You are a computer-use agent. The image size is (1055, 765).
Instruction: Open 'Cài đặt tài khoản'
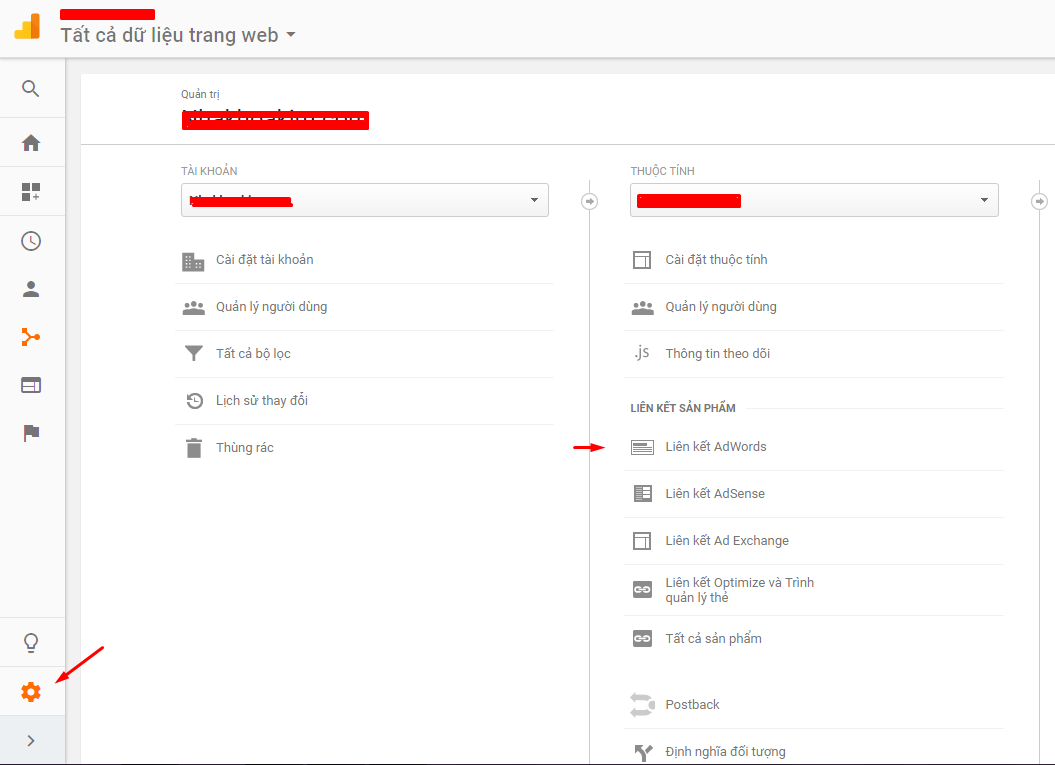coord(264,260)
